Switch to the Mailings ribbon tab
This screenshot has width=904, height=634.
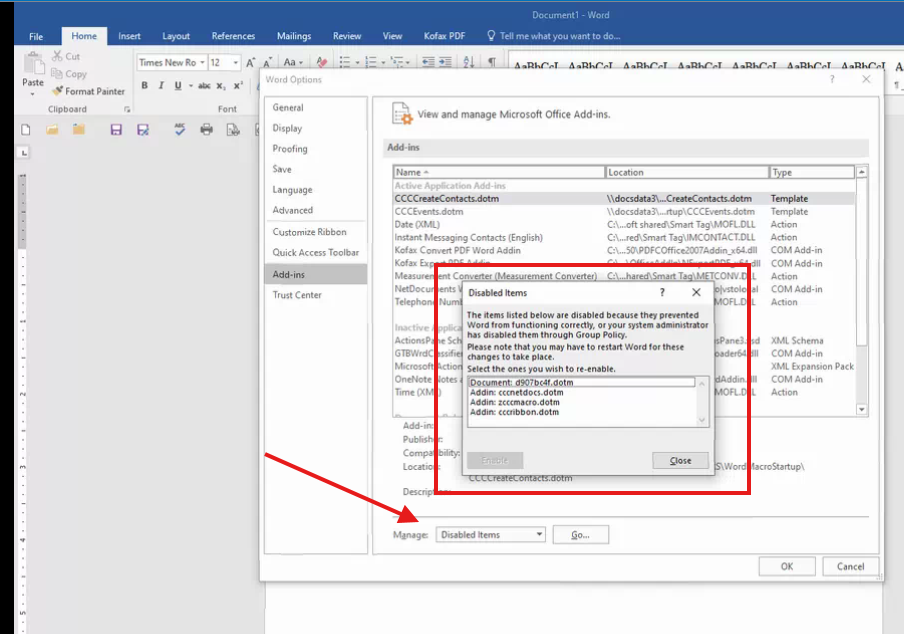coord(293,36)
